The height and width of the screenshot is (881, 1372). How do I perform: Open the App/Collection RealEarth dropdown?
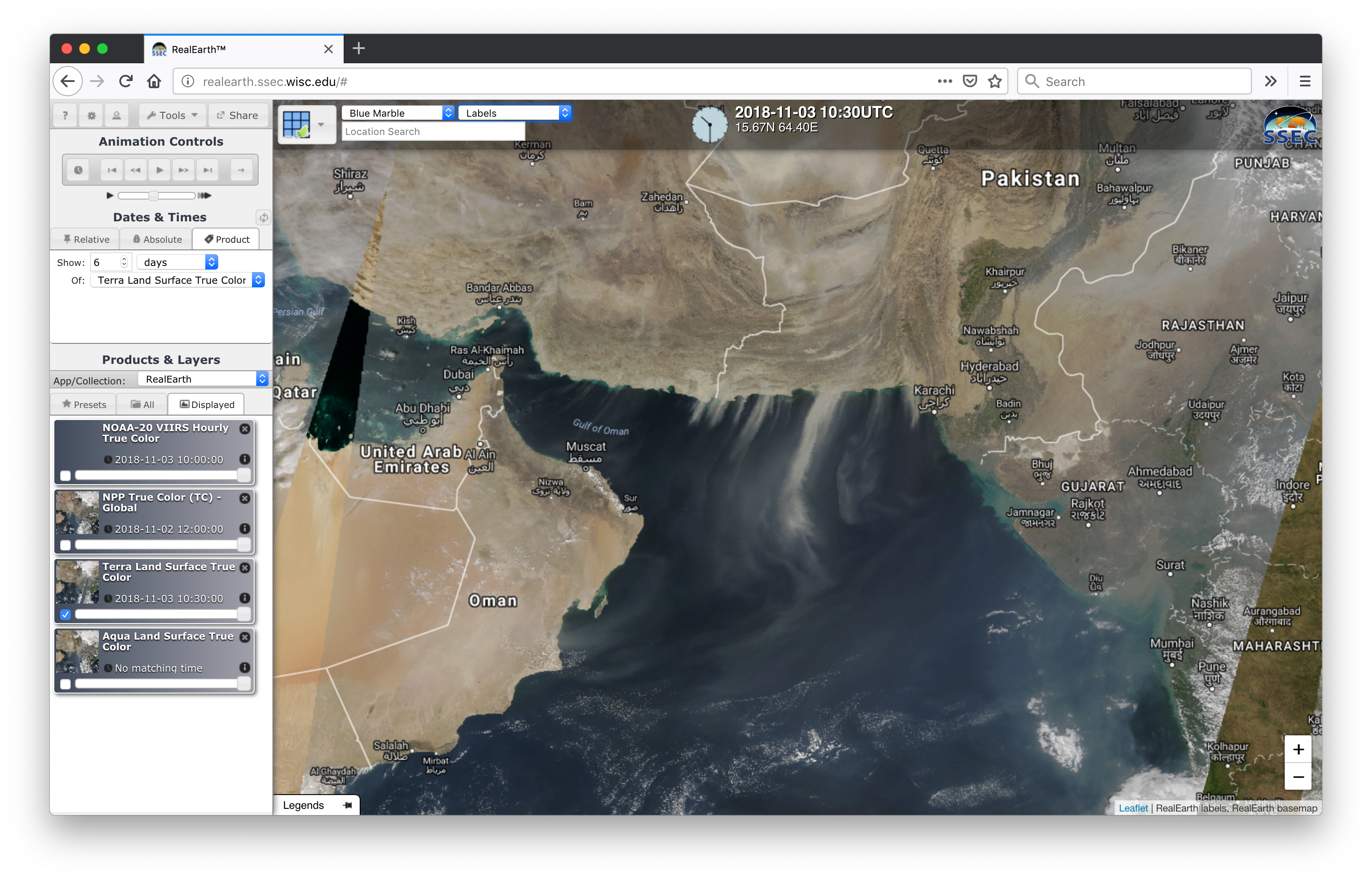[203, 379]
